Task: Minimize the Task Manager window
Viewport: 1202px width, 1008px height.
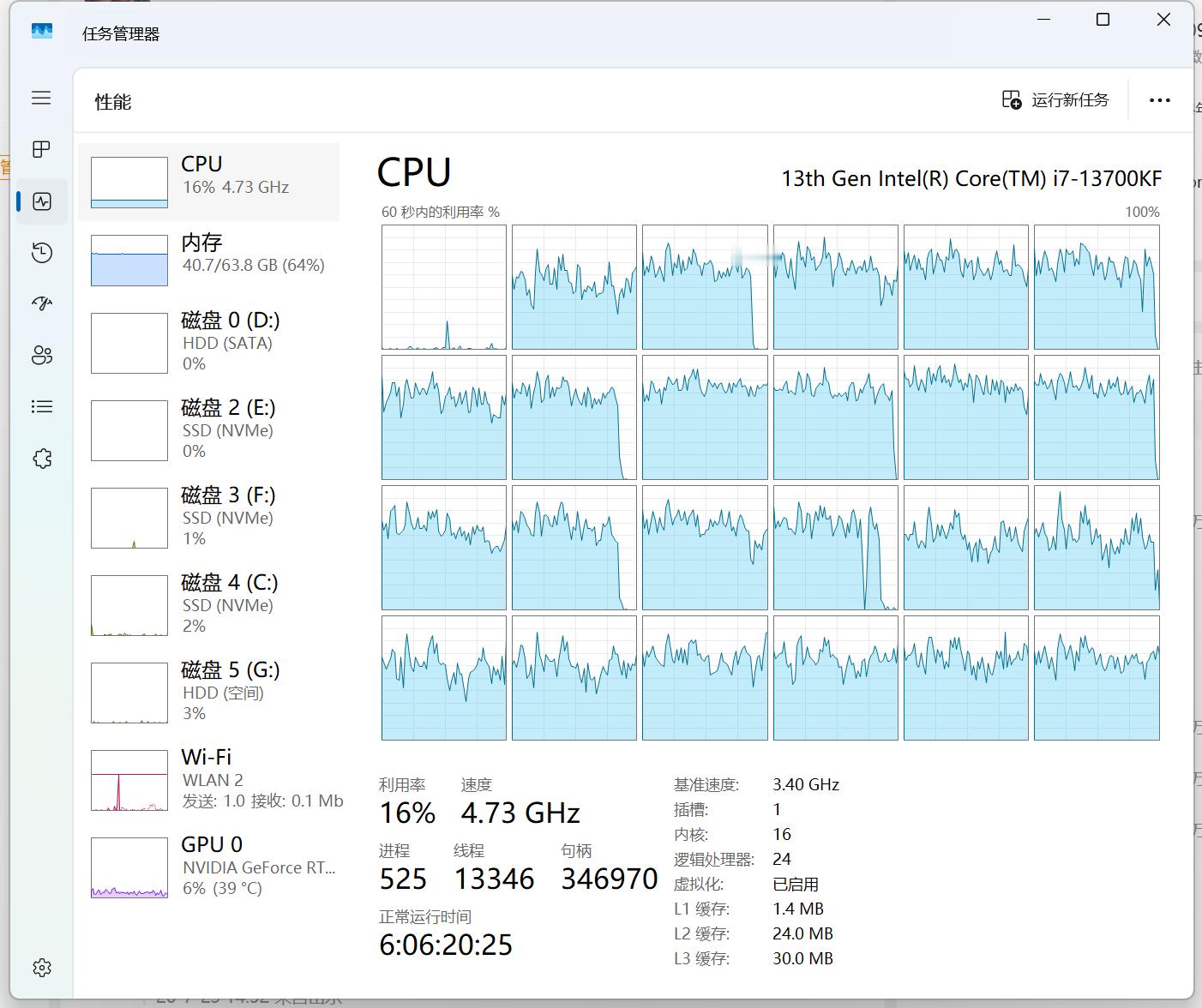Action: (1044, 20)
